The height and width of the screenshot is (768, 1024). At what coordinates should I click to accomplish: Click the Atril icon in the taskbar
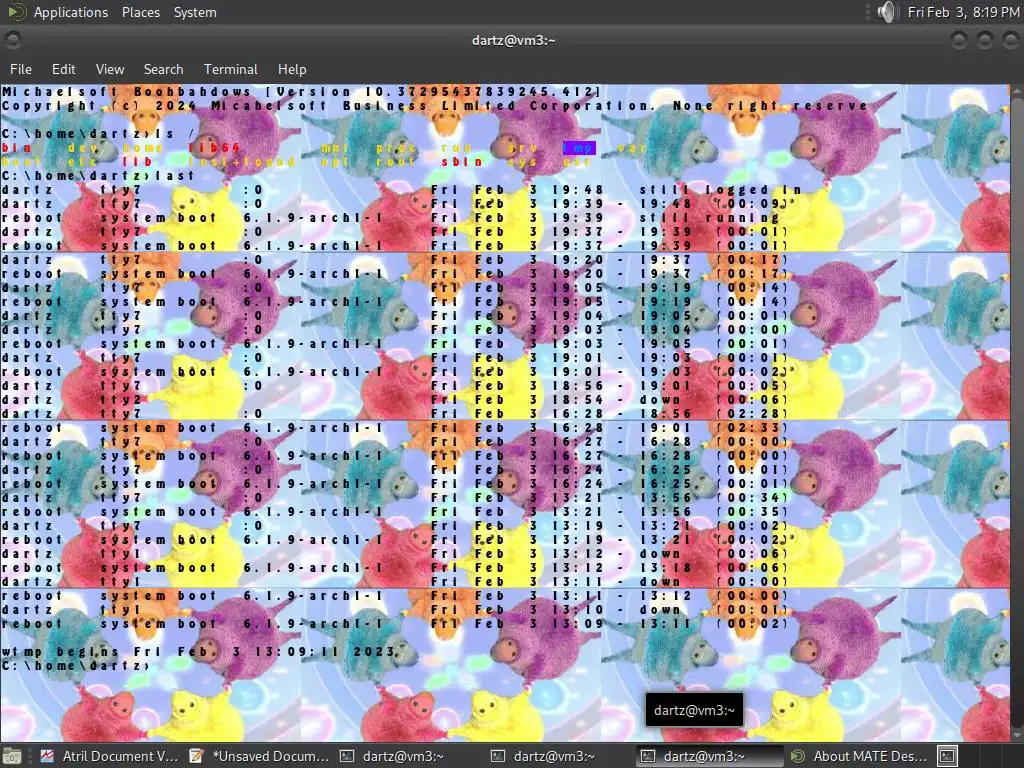coord(47,756)
